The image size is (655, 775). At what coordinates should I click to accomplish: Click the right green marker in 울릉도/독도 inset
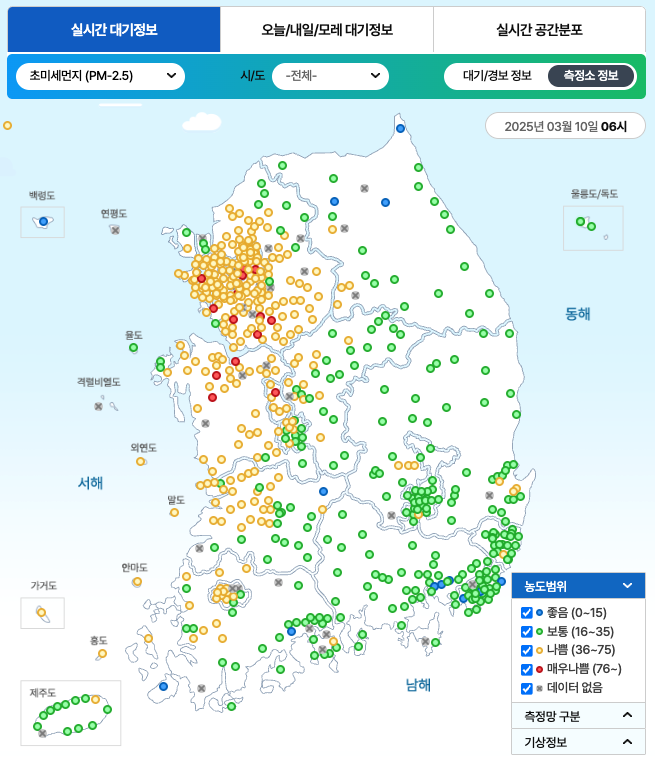[591, 227]
